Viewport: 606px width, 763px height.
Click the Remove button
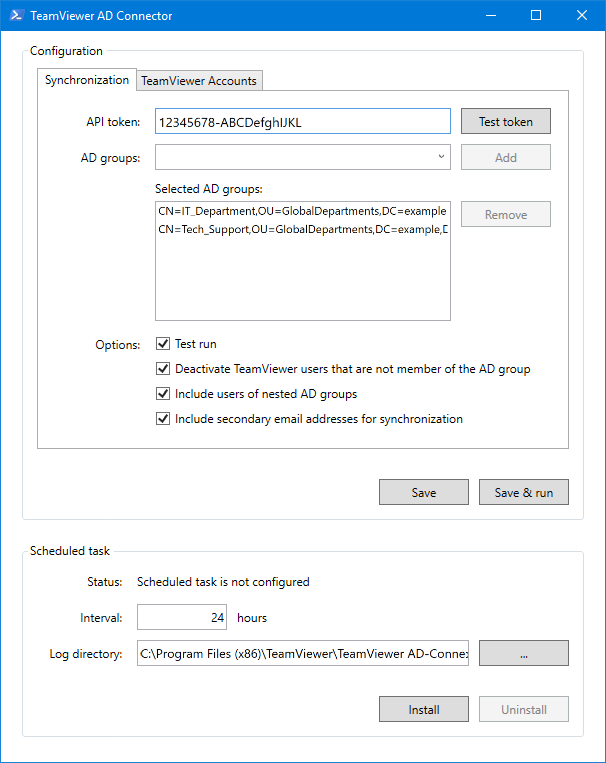point(506,214)
